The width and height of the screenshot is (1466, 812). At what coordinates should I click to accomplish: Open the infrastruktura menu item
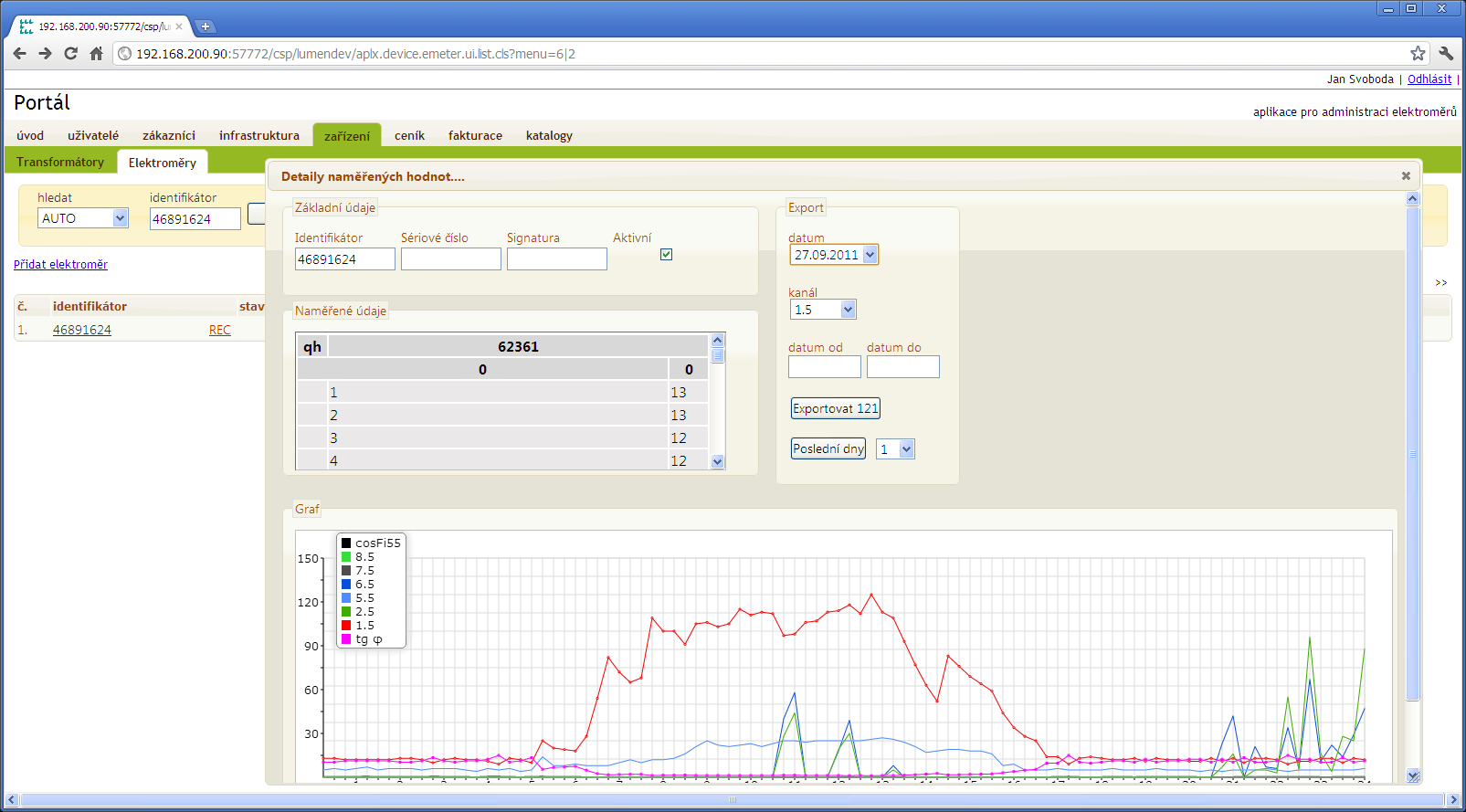259,135
